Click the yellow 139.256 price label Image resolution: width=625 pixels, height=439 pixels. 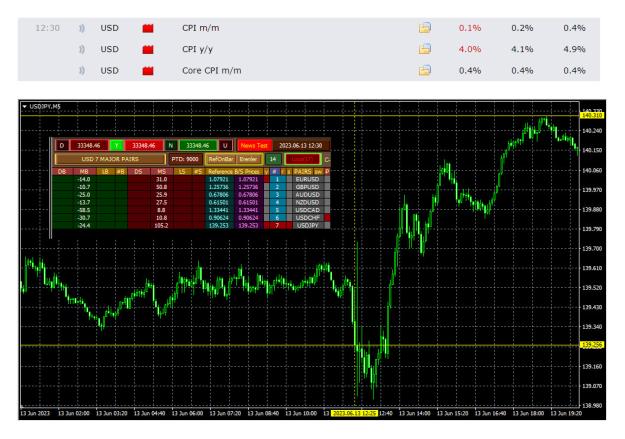click(x=592, y=345)
